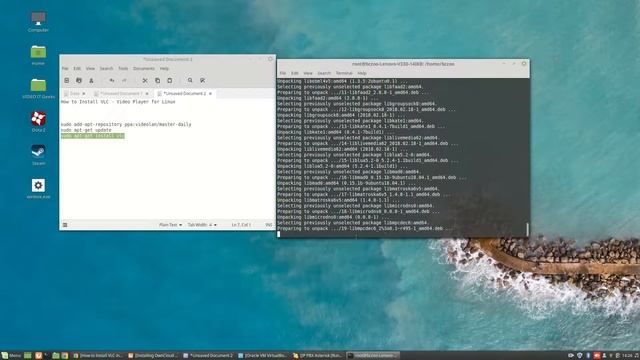Switch to Oracle VM VirtualBox taskbar window
Image resolution: width=640 pixels, height=360 pixels.
click(262, 356)
